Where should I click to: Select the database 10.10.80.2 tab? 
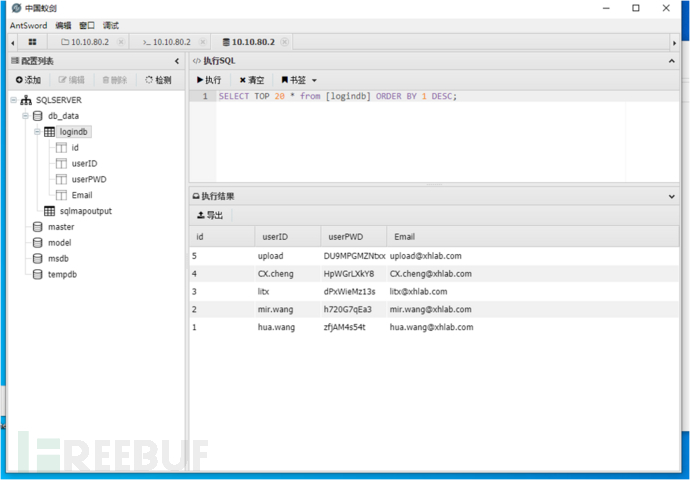coord(249,42)
